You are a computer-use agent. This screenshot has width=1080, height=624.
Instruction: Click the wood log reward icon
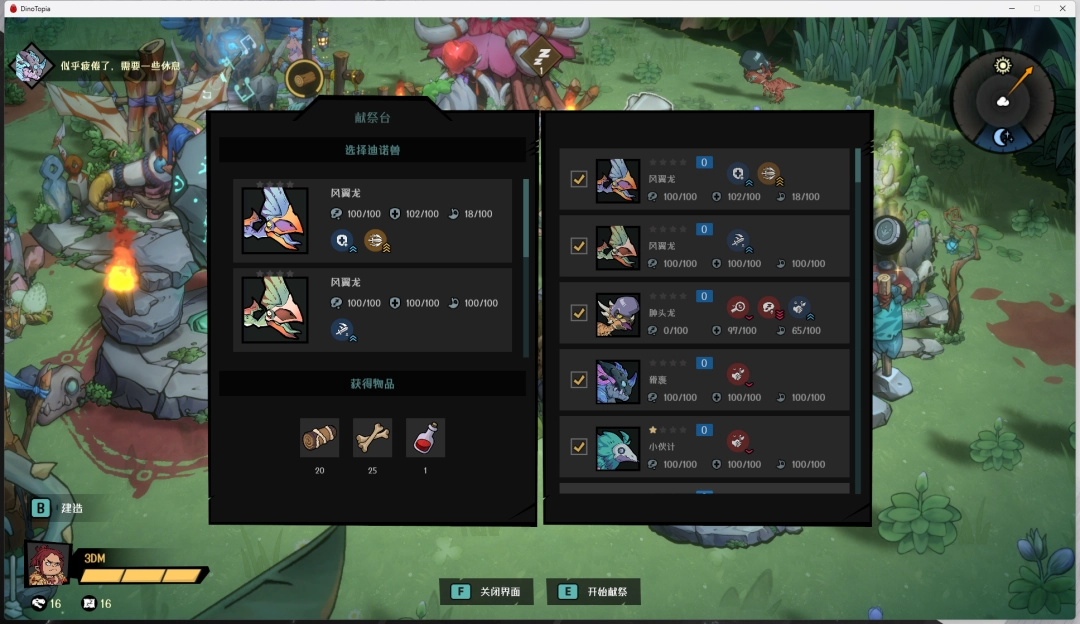click(319, 437)
